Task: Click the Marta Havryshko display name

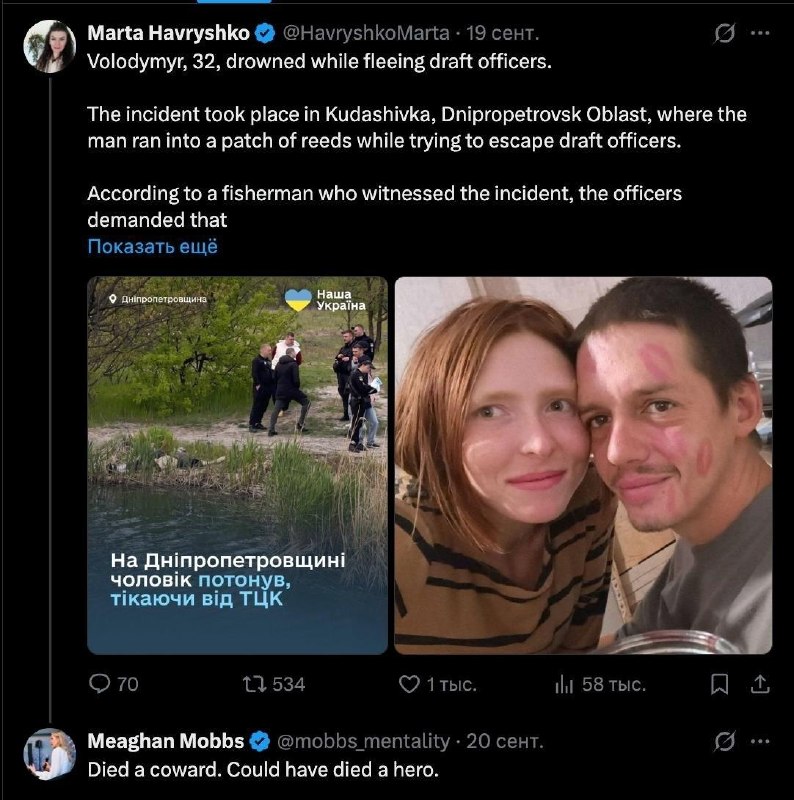Action: click(168, 33)
